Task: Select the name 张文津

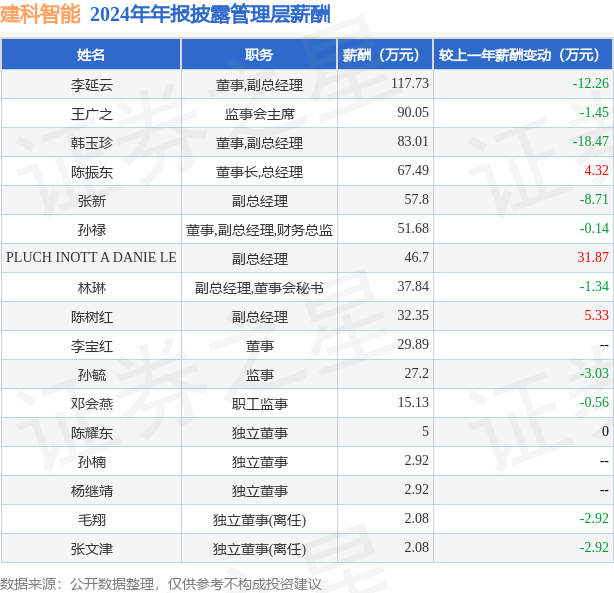Action: 92,549
